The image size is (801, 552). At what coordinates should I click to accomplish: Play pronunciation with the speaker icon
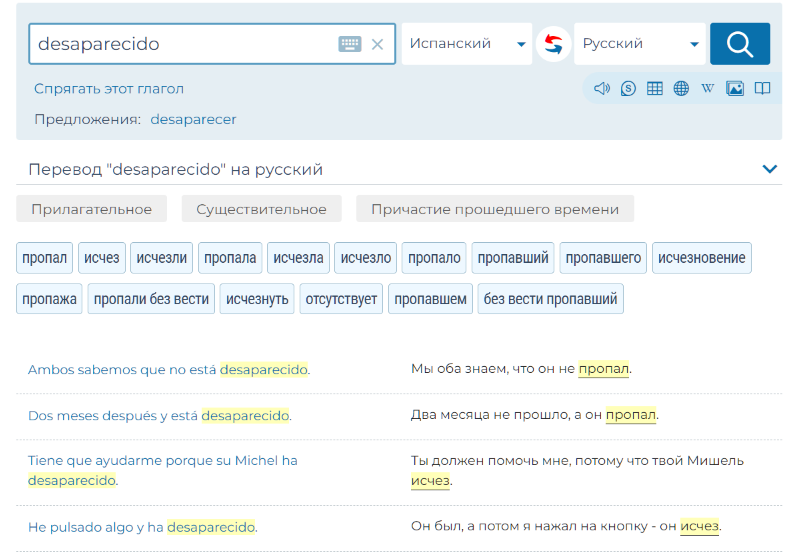tap(601, 88)
